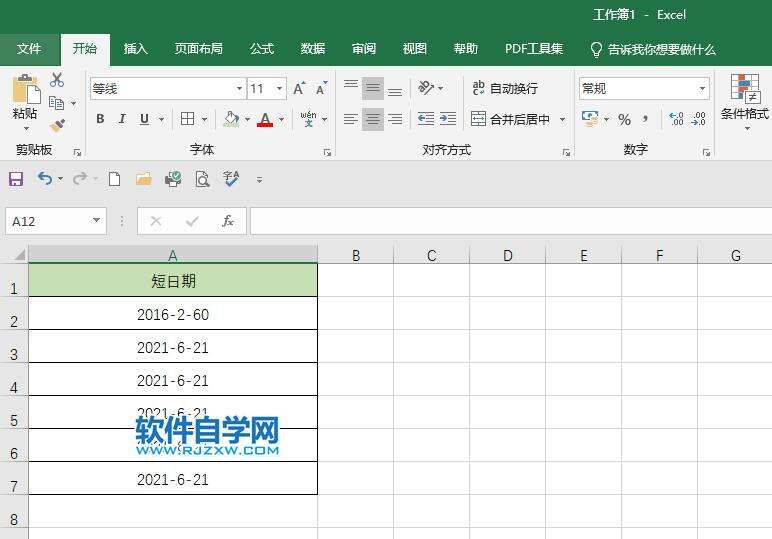Apply percent style format
772x539 pixels.
(x=624, y=119)
